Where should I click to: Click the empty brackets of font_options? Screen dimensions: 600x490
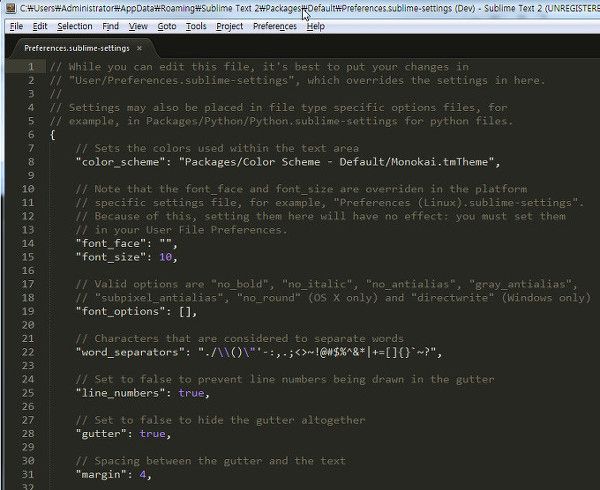pyautogui.click(x=185, y=311)
